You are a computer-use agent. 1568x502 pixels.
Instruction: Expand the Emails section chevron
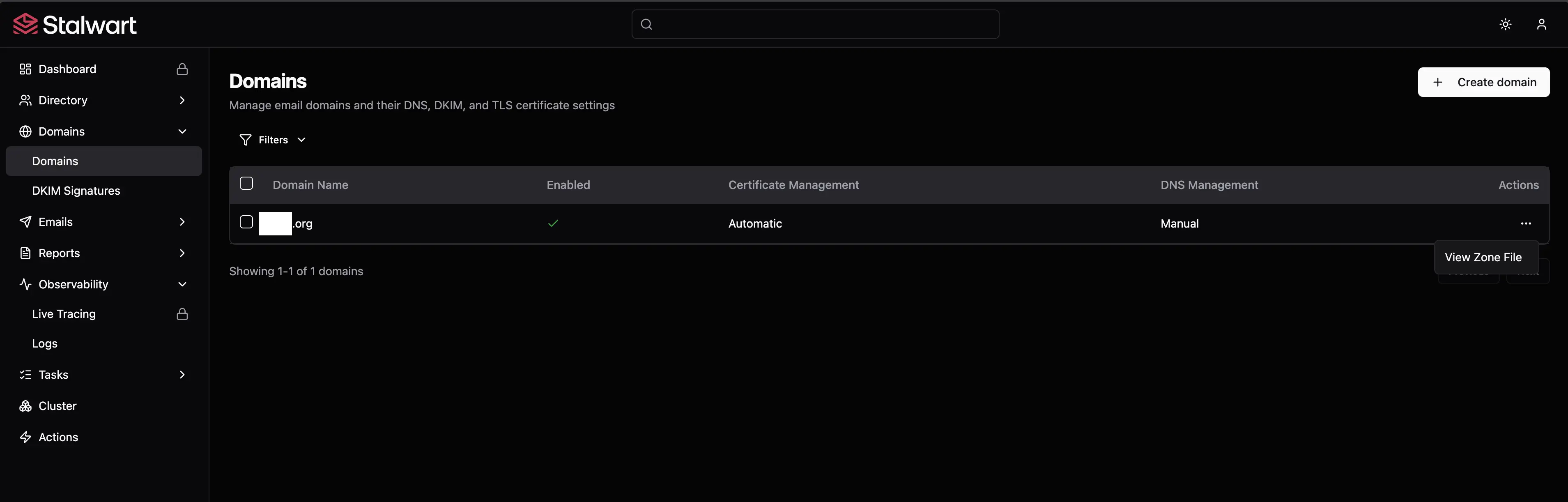coord(182,222)
